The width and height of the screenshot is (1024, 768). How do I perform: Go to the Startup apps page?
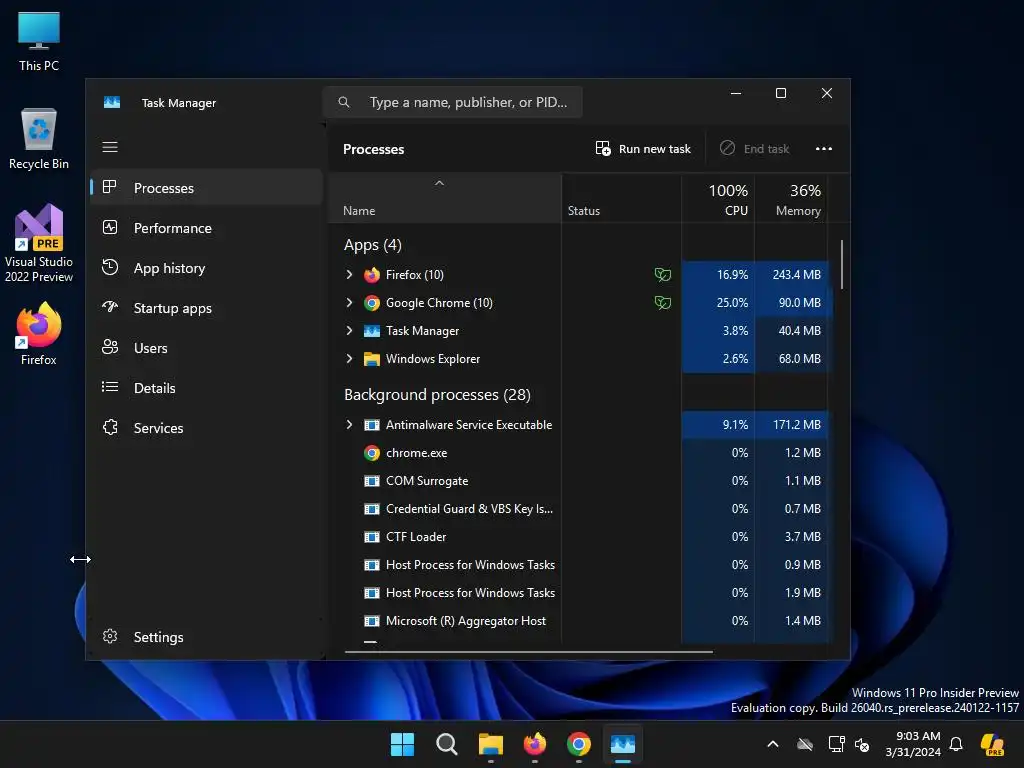point(206,308)
